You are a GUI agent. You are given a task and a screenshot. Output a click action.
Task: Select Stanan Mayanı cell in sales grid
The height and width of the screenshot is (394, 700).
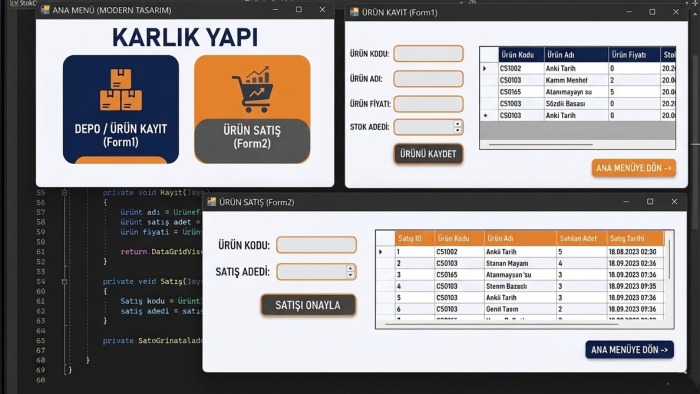pos(521,263)
